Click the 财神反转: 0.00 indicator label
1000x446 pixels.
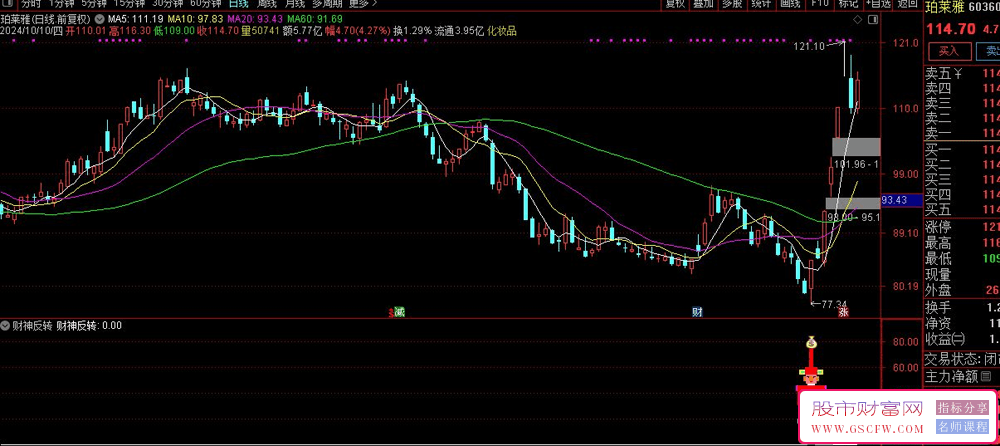pyautogui.click(x=89, y=325)
